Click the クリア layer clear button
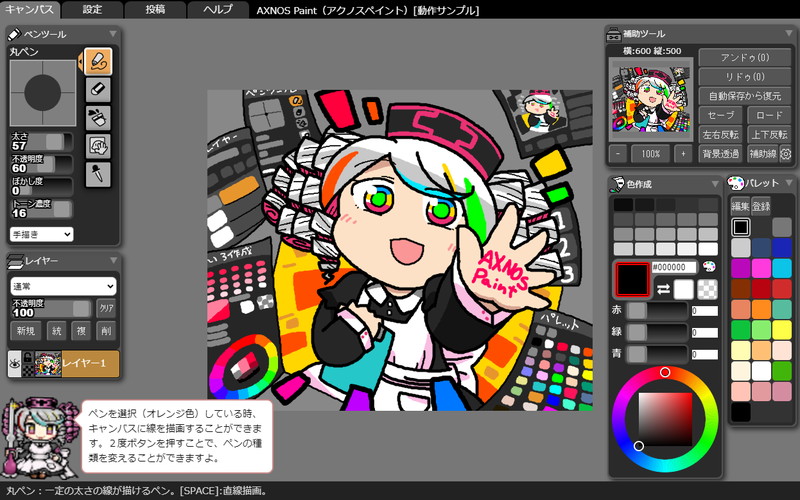This screenshot has width=800, height=500. click(x=106, y=309)
